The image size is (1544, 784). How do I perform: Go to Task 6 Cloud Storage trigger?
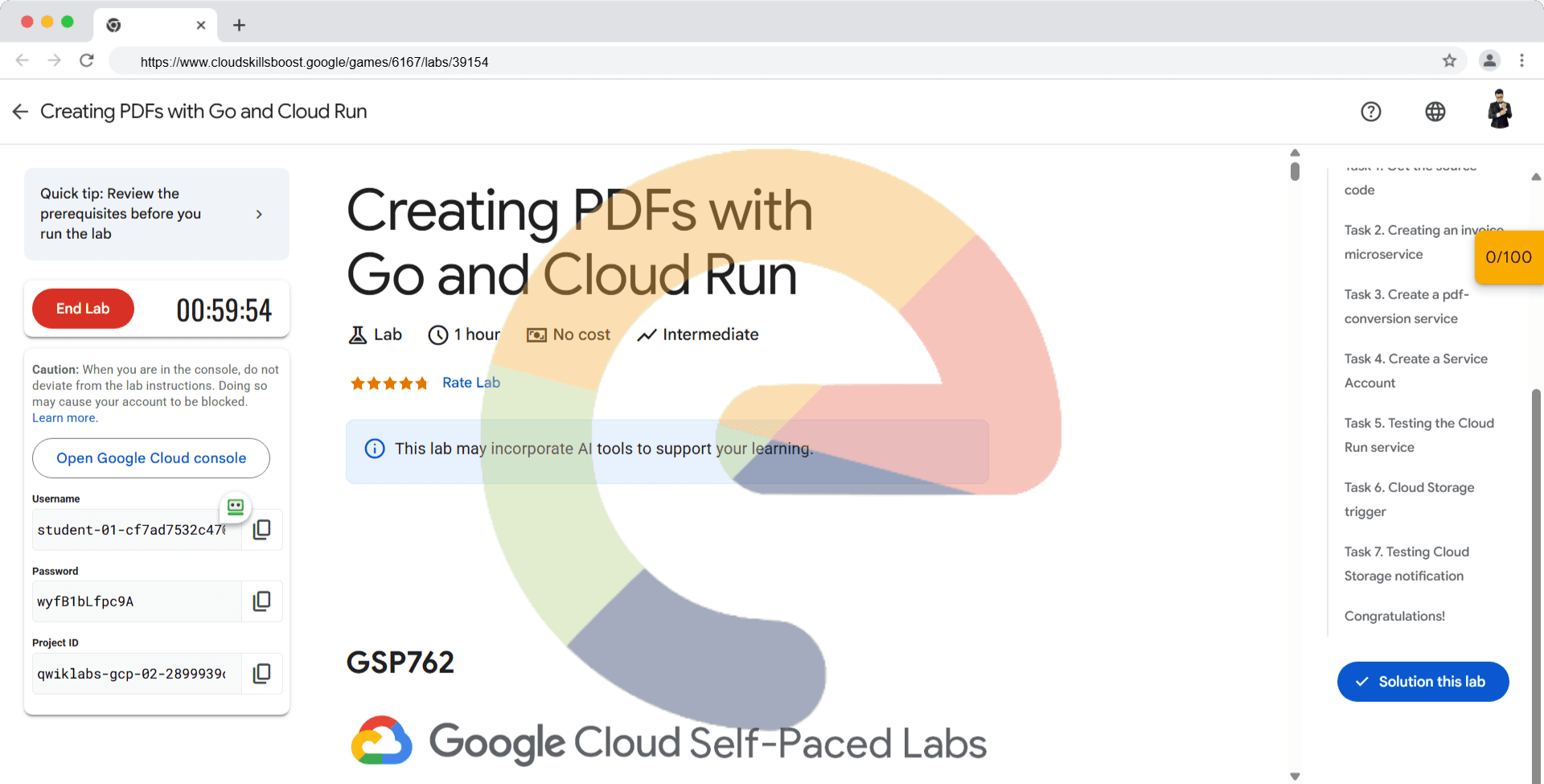1409,499
